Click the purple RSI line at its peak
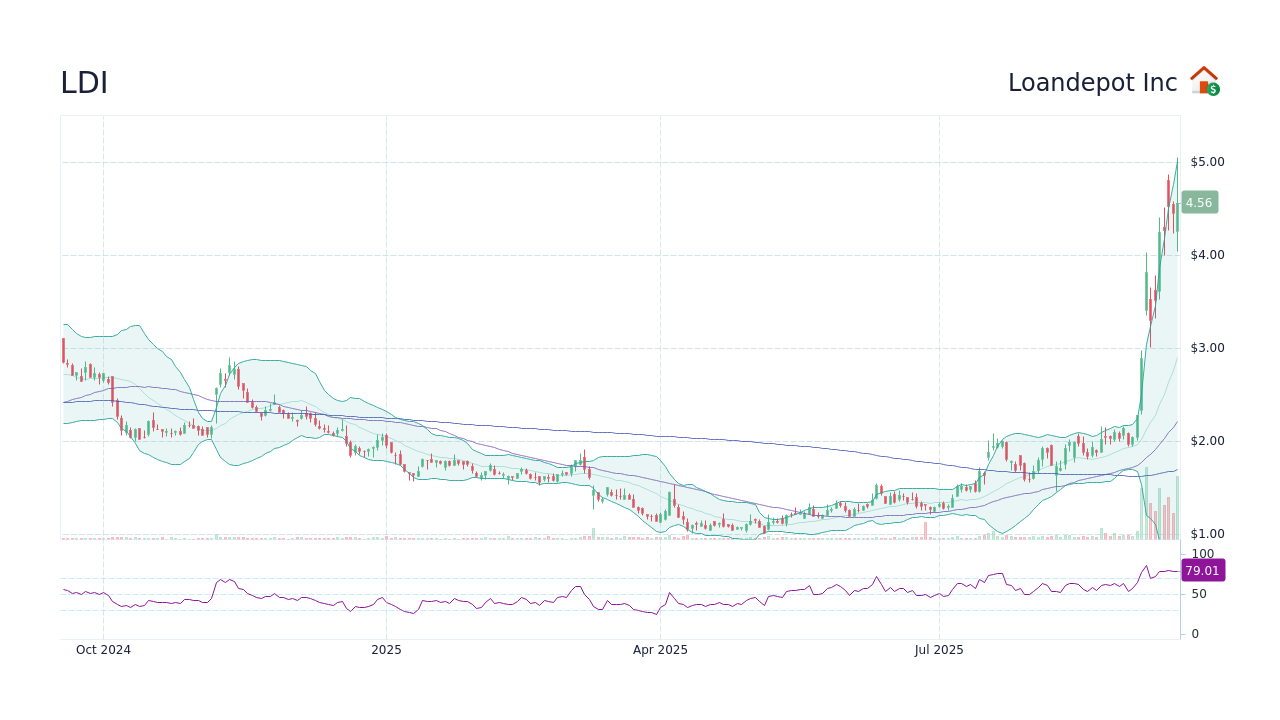The width and height of the screenshot is (1280, 720). [1145, 564]
